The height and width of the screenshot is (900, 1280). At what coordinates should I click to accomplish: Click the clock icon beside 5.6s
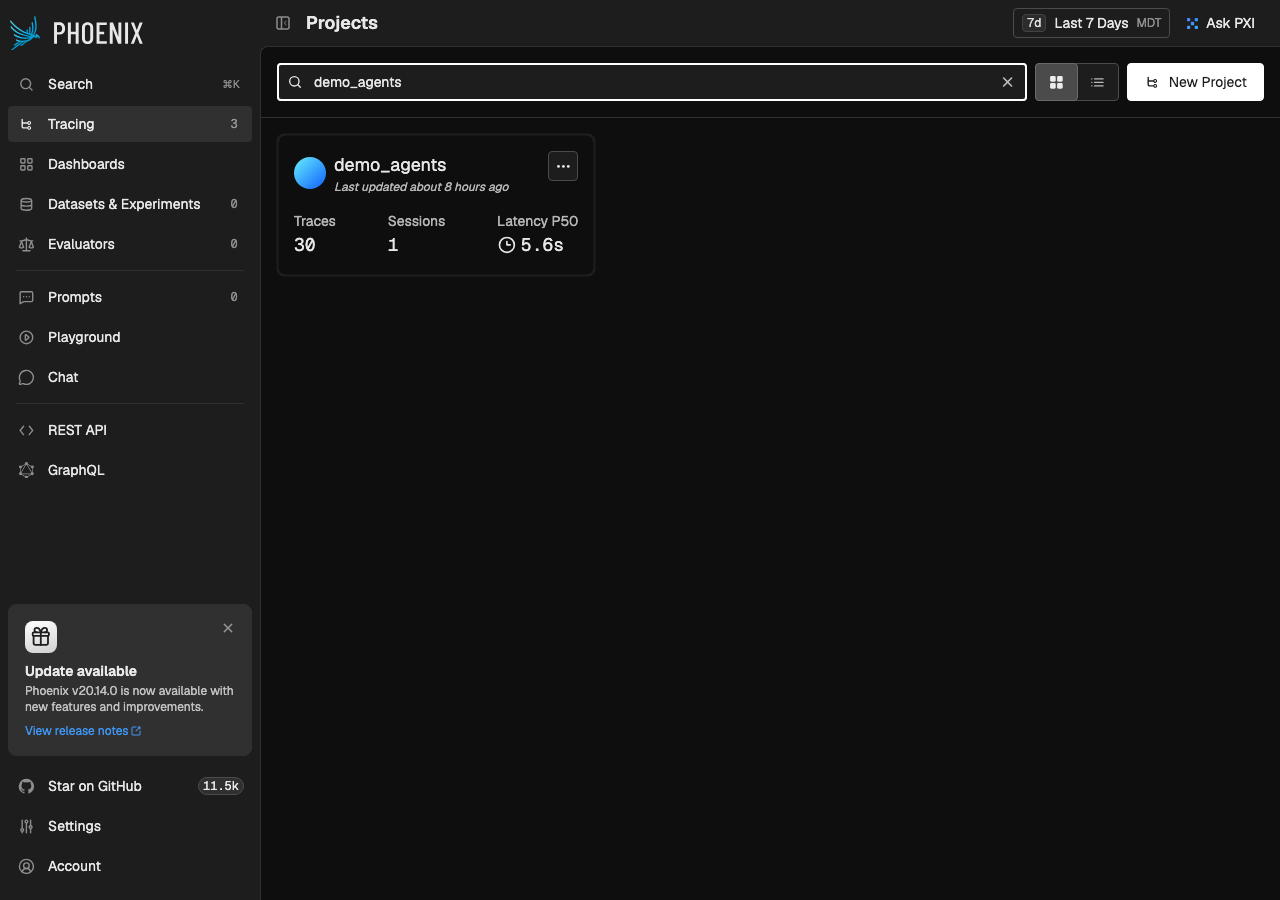[507, 245]
